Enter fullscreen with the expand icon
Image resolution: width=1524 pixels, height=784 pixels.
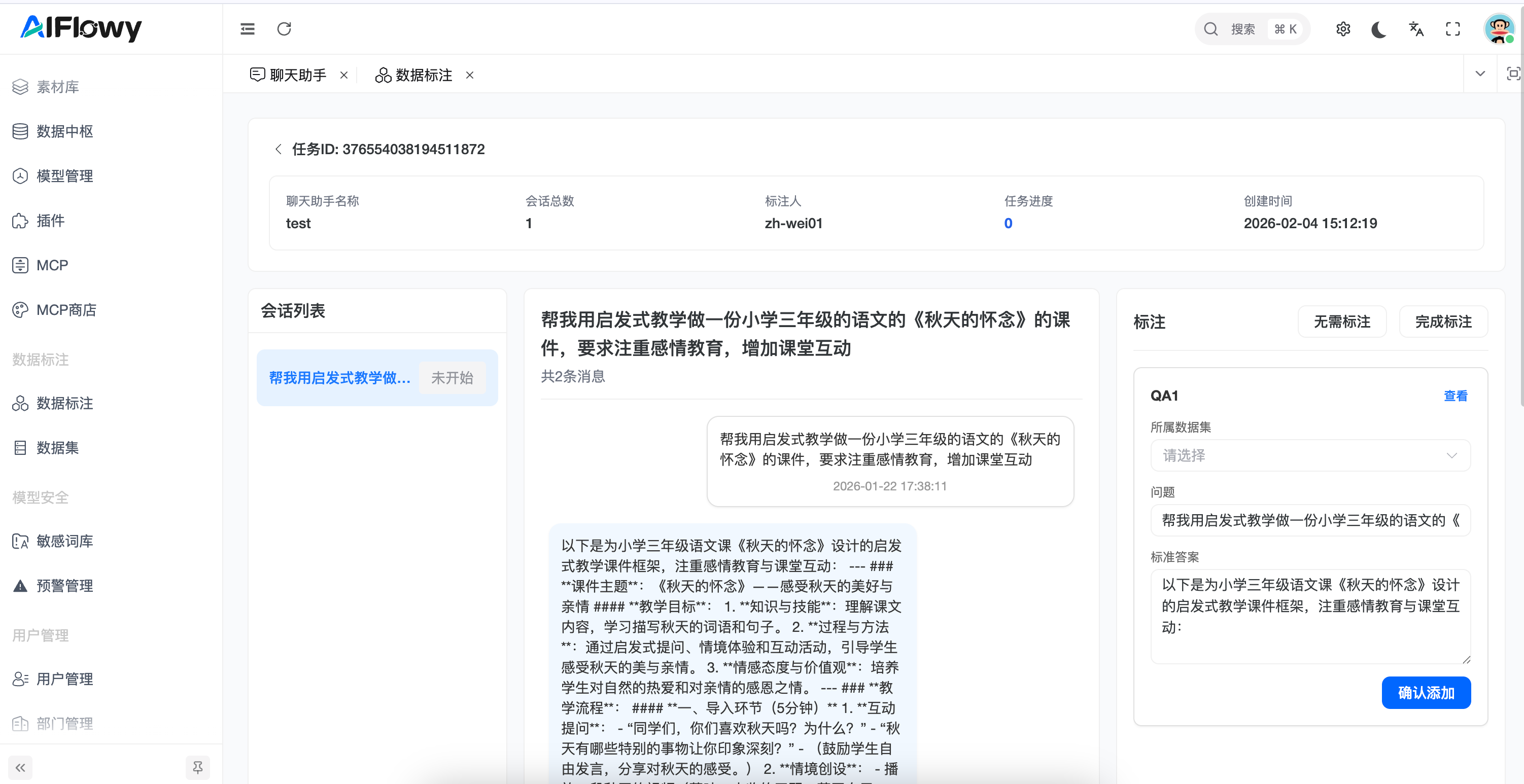pos(1452,29)
